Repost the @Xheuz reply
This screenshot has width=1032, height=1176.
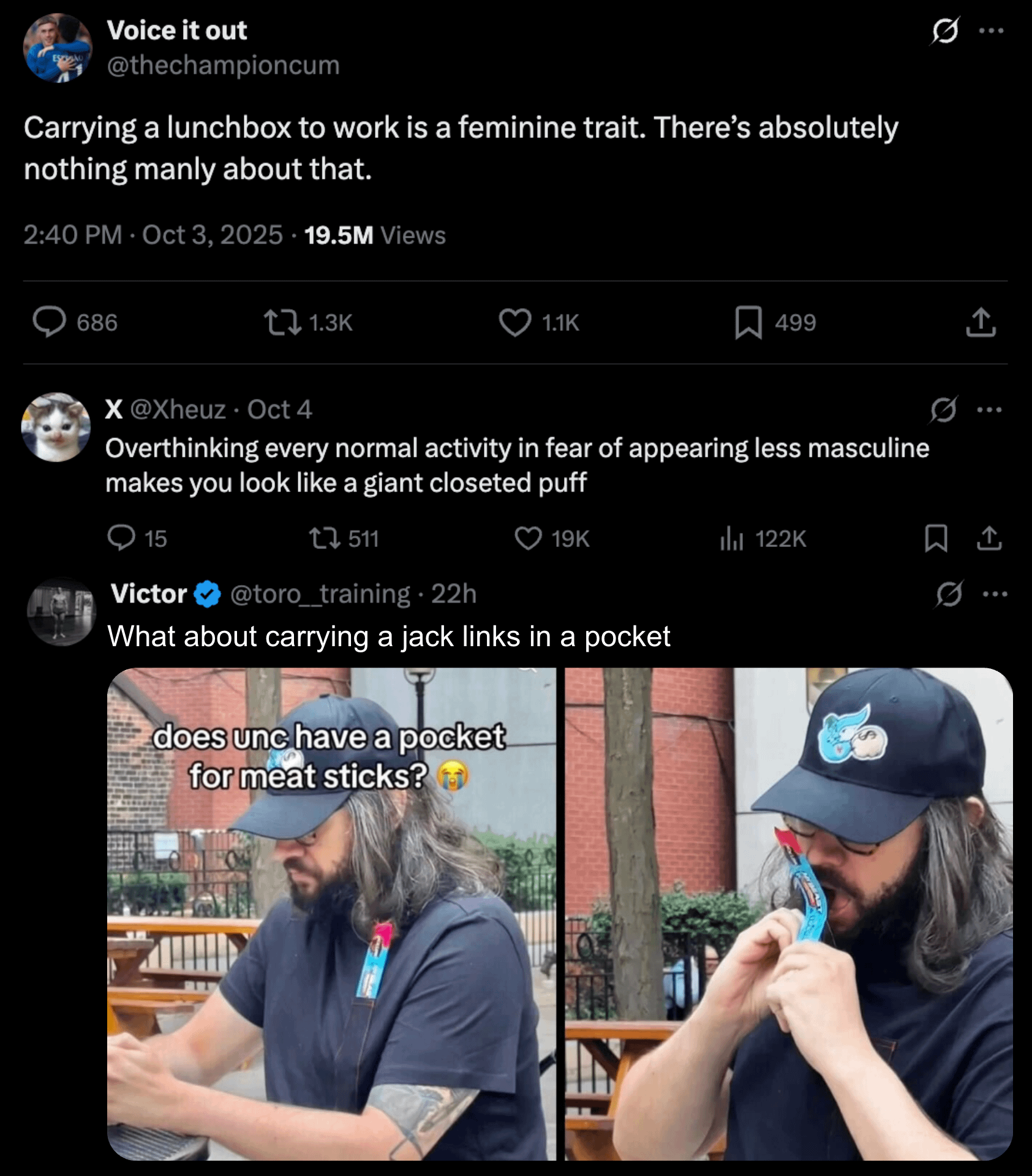click(x=324, y=538)
